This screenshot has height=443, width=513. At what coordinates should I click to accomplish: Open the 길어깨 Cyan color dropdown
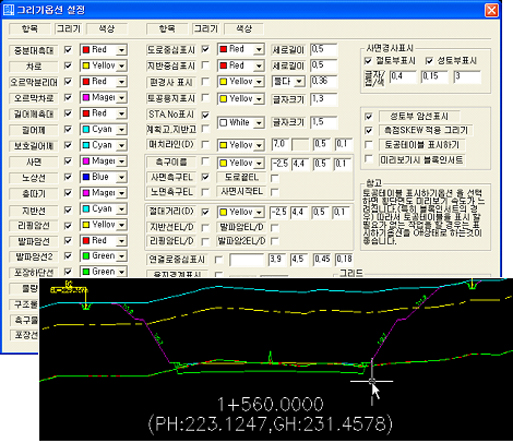(x=121, y=129)
